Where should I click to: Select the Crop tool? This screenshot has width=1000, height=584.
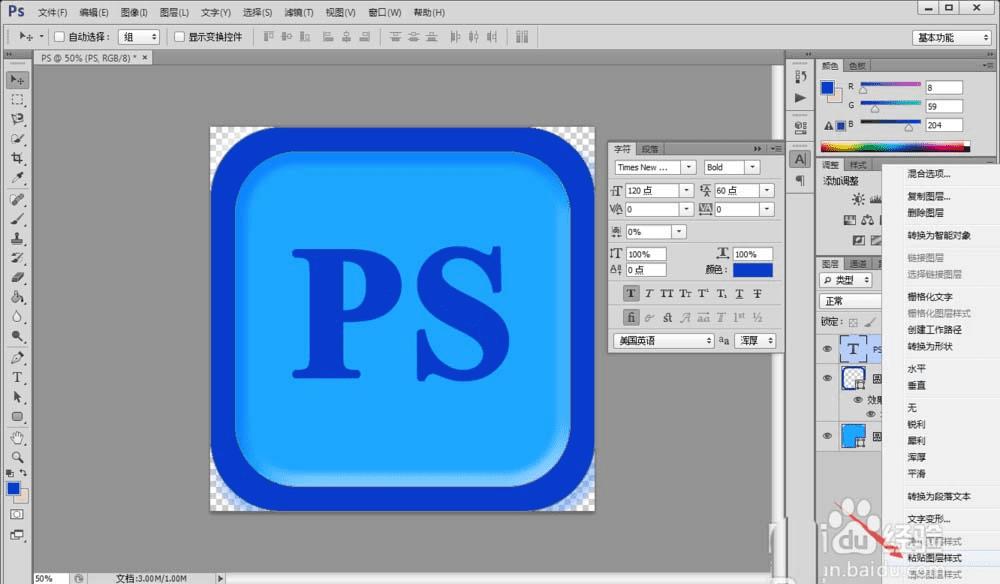click(17, 157)
